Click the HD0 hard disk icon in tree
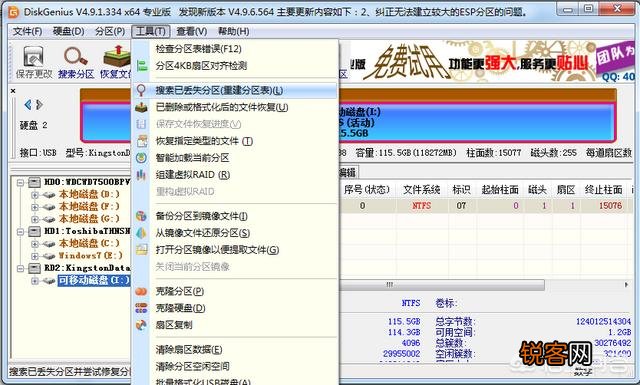Image resolution: width=640 pixels, height=385 pixels. click(34, 182)
